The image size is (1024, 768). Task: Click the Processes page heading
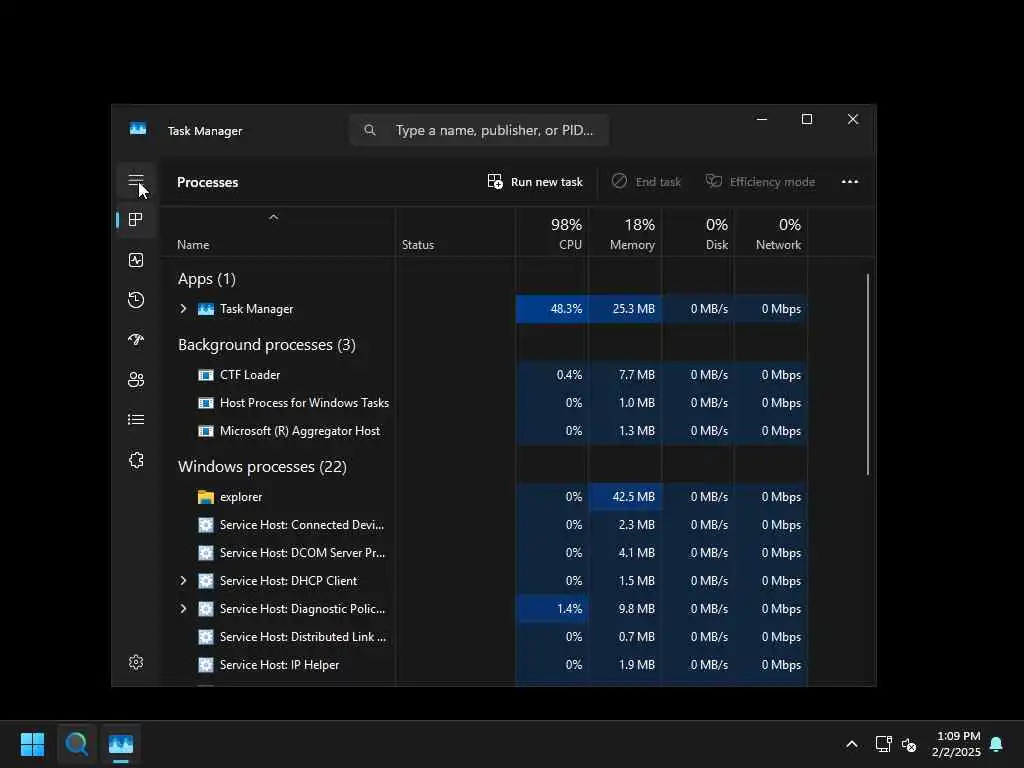[x=208, y=182]
